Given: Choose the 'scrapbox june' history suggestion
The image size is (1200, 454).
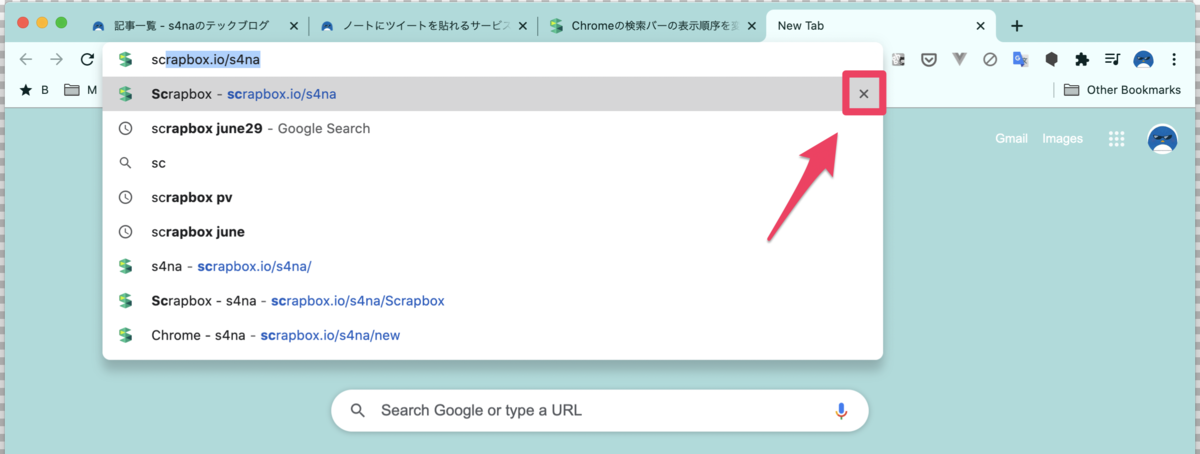Looking at the screenshot, I should pos(492,232).
